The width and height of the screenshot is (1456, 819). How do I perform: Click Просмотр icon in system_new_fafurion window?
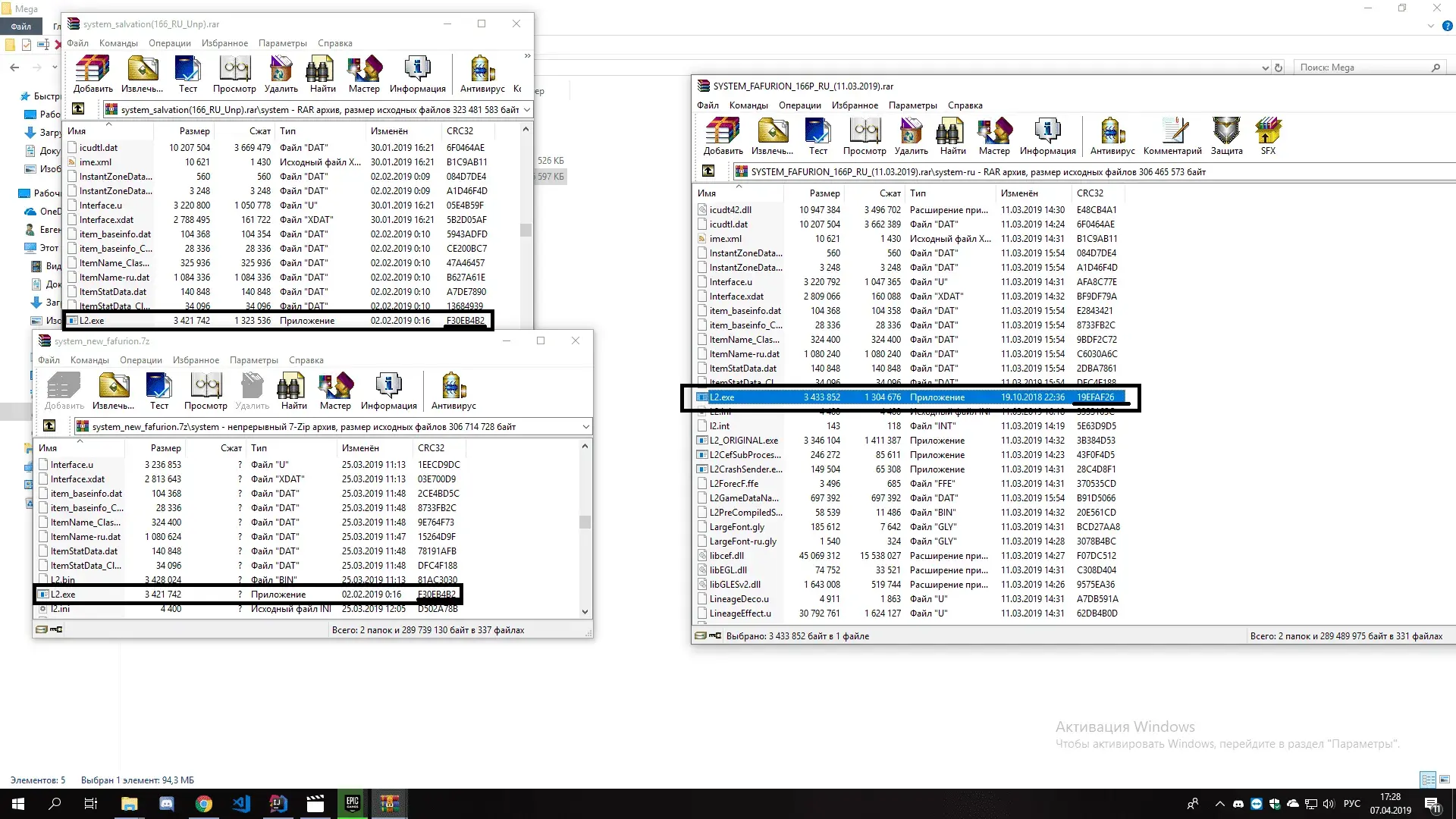206,391
